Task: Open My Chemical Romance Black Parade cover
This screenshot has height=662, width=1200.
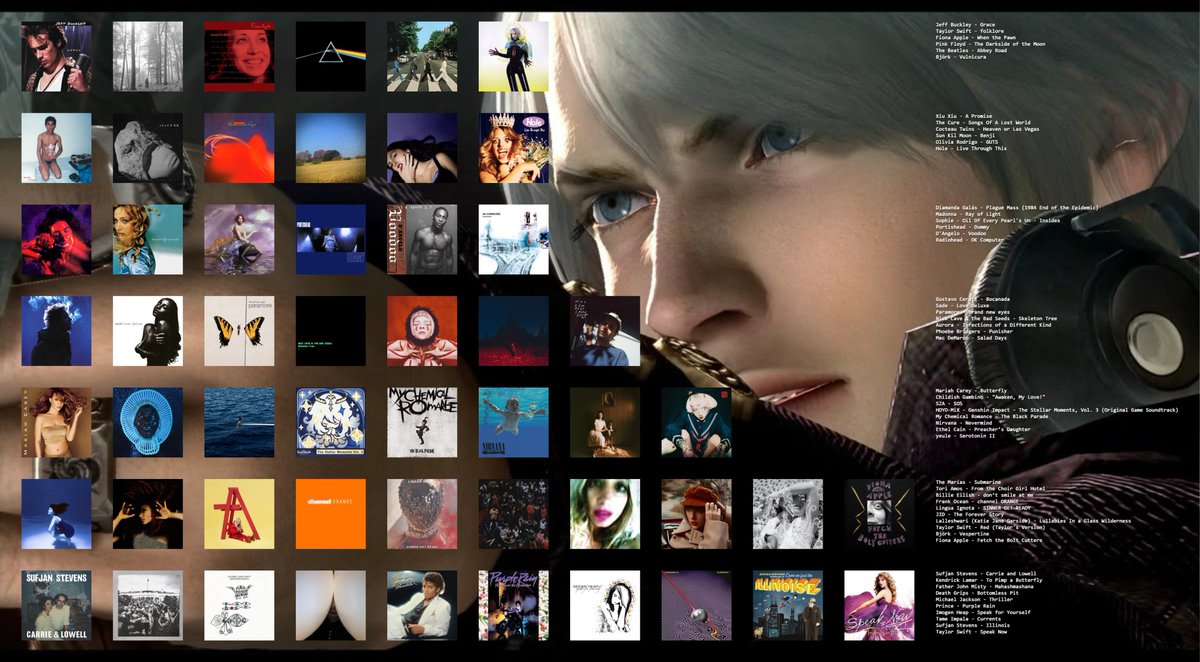Action: (x=422, y=423)
